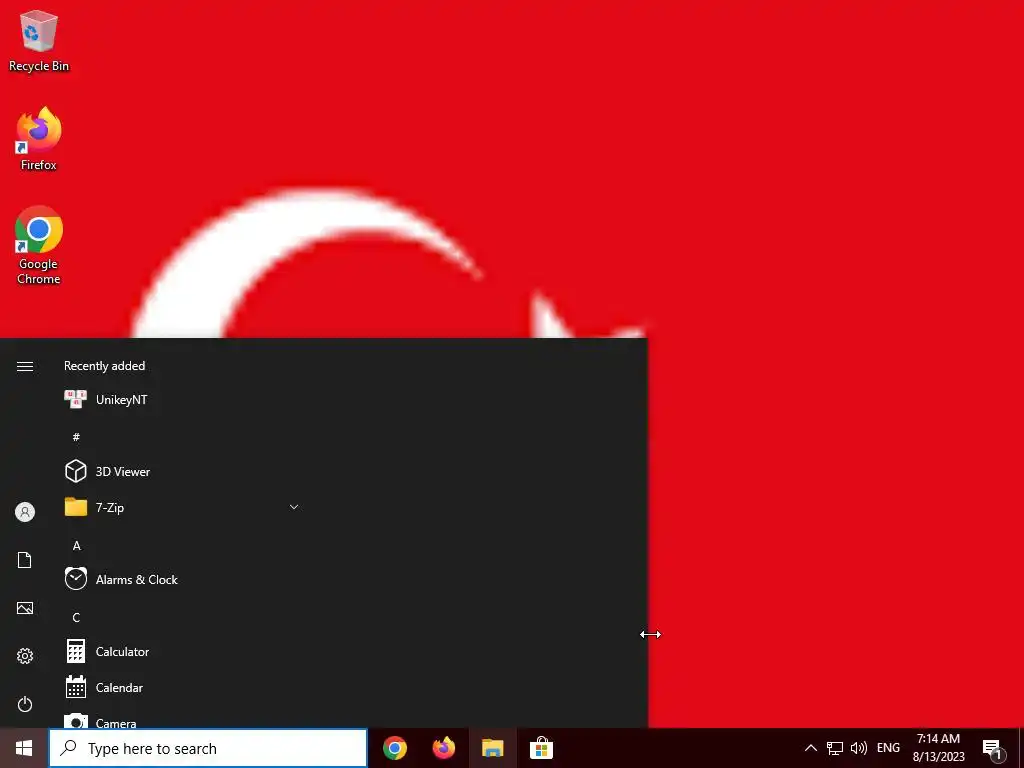The width and height of the screenshot is (1024, 768).
Task: Show hidden system tray icons
Action: 810,748
